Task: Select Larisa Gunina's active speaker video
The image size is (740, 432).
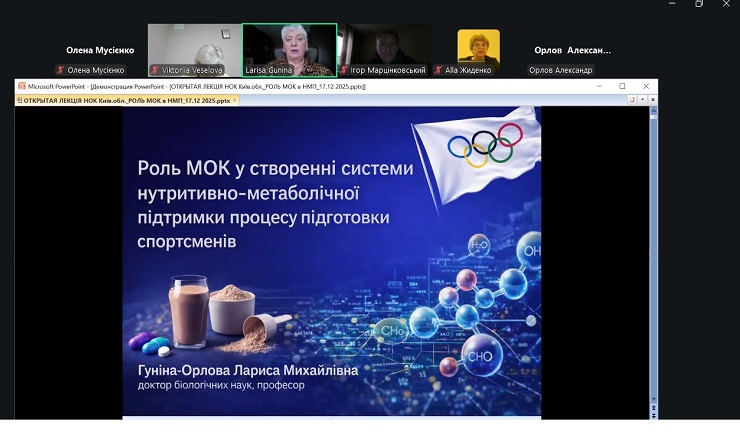Action: click(x=289, y=45)
